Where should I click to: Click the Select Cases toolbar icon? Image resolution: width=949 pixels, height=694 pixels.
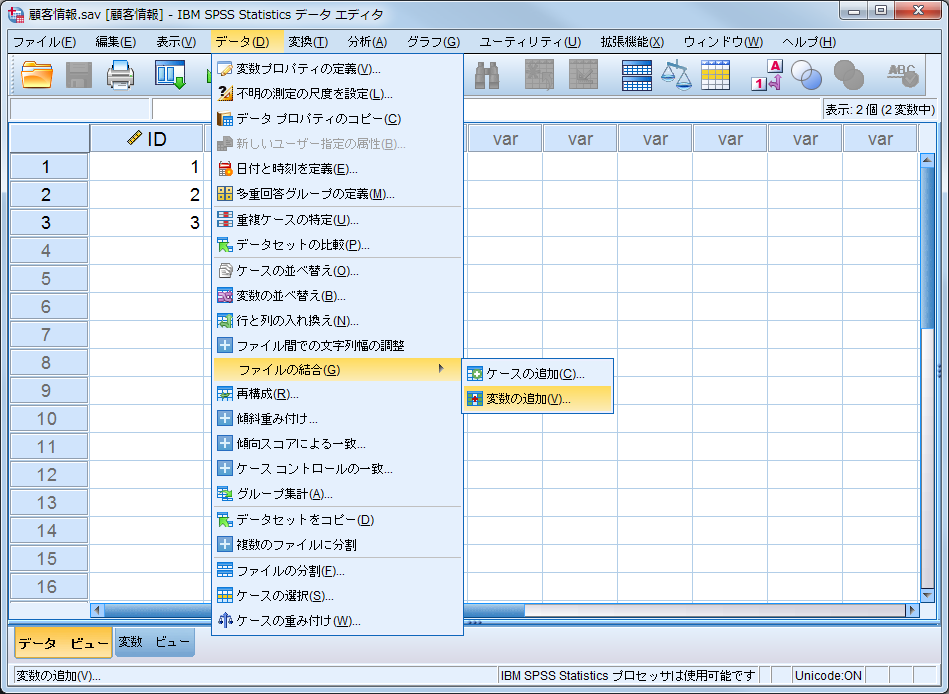(715, 76)
